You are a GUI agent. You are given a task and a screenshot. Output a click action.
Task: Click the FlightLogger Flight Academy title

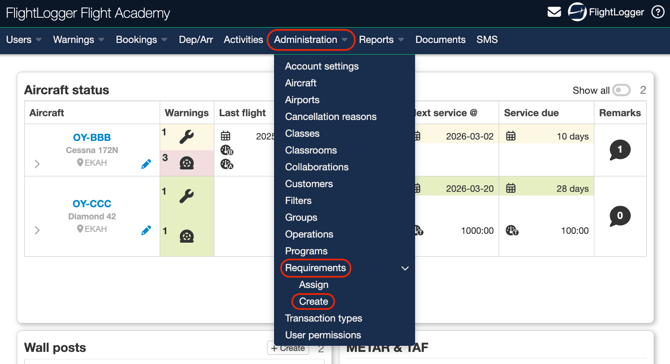point(88,13)
